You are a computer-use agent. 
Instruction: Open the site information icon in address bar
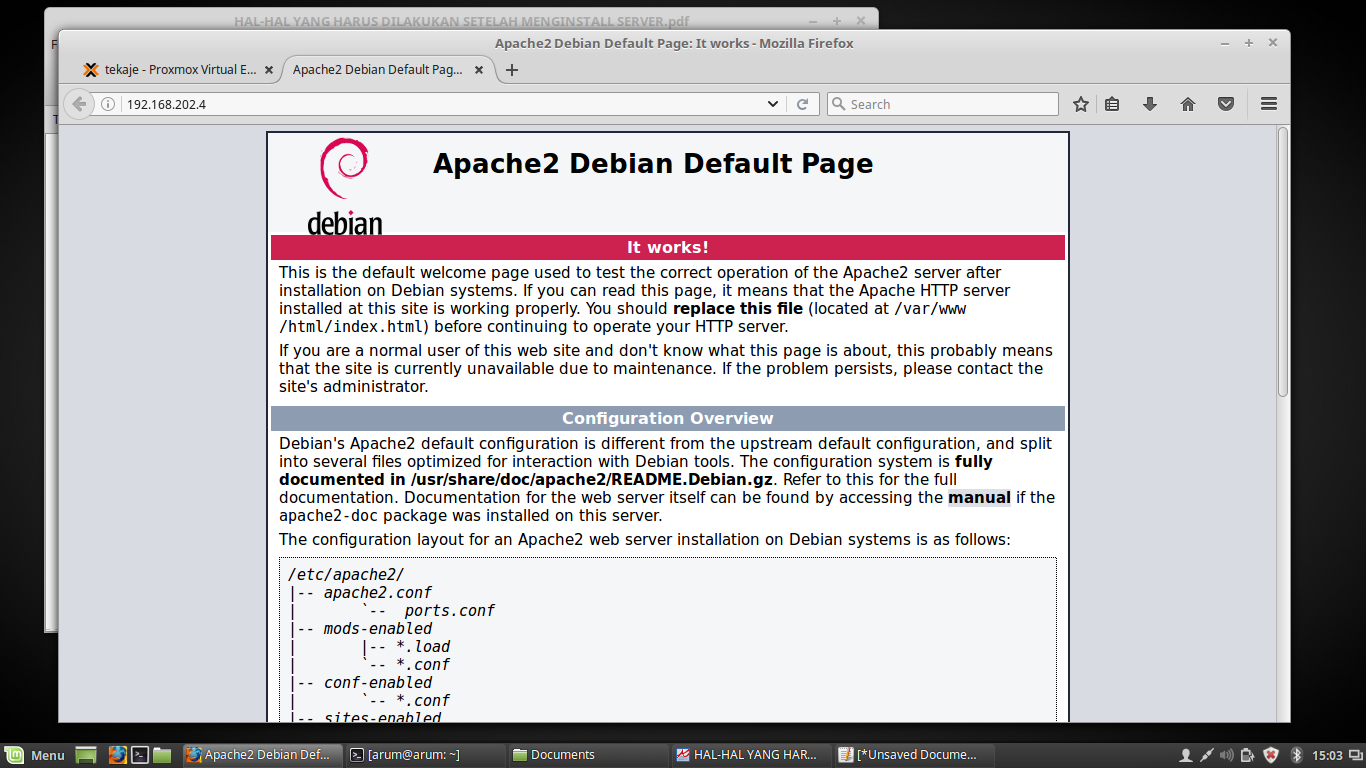[108, 104]
